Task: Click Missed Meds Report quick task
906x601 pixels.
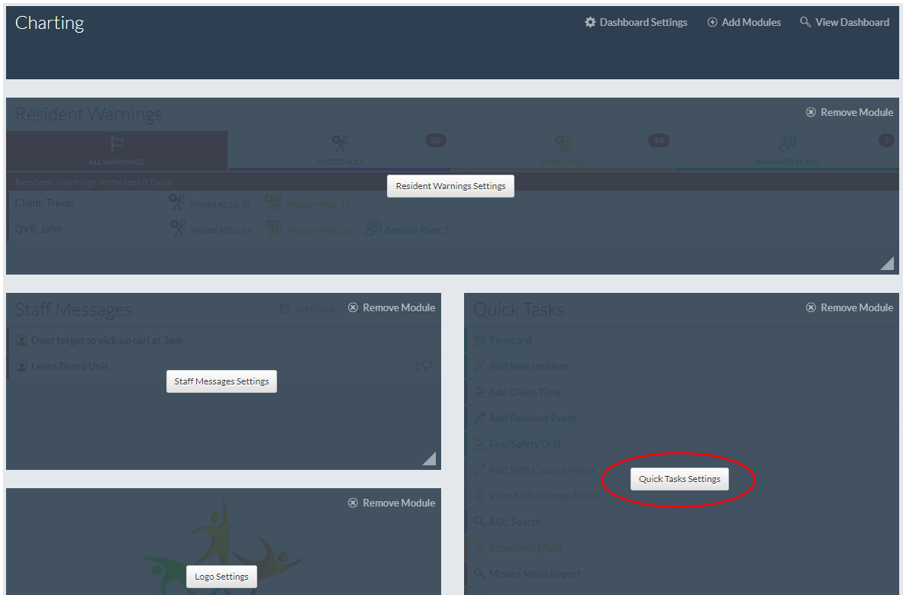Action: click(534, 574)
